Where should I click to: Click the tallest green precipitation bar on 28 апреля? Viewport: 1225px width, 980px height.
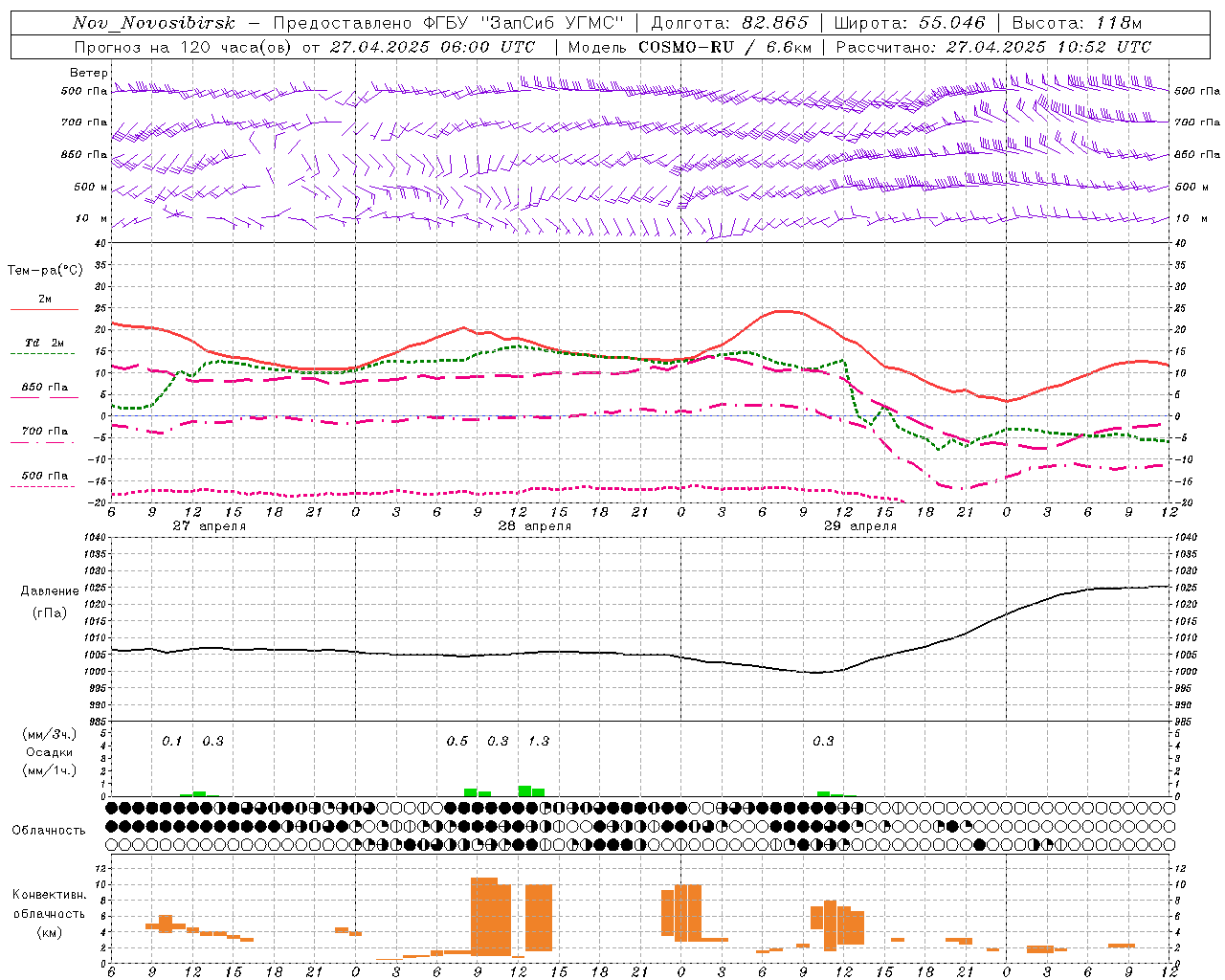tap(524, 791)
